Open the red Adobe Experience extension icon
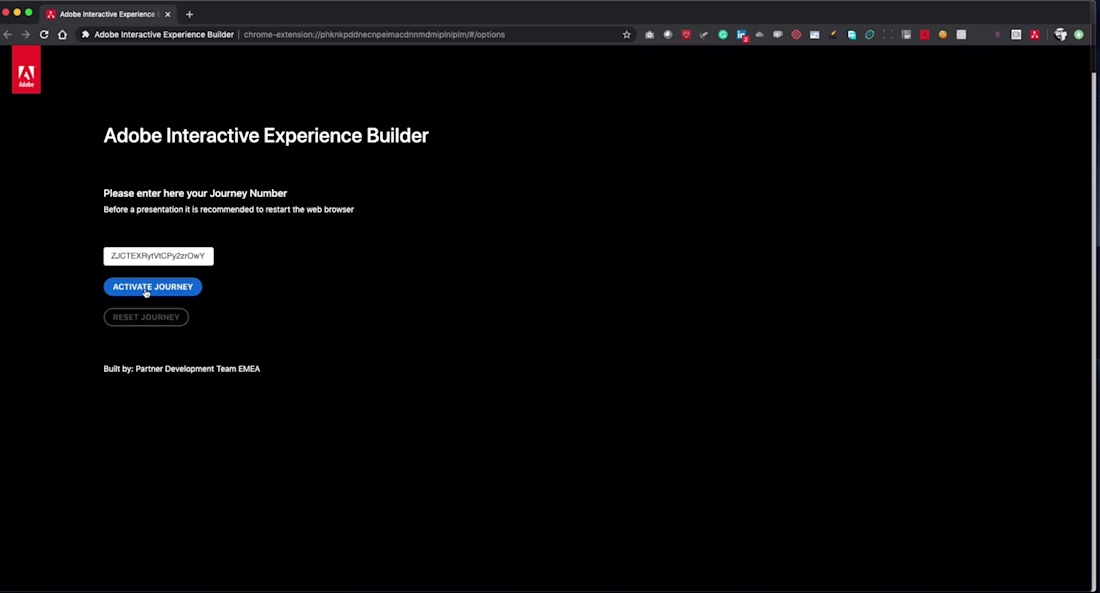This screenshot has height=593, width=1100. (1034, 34)
